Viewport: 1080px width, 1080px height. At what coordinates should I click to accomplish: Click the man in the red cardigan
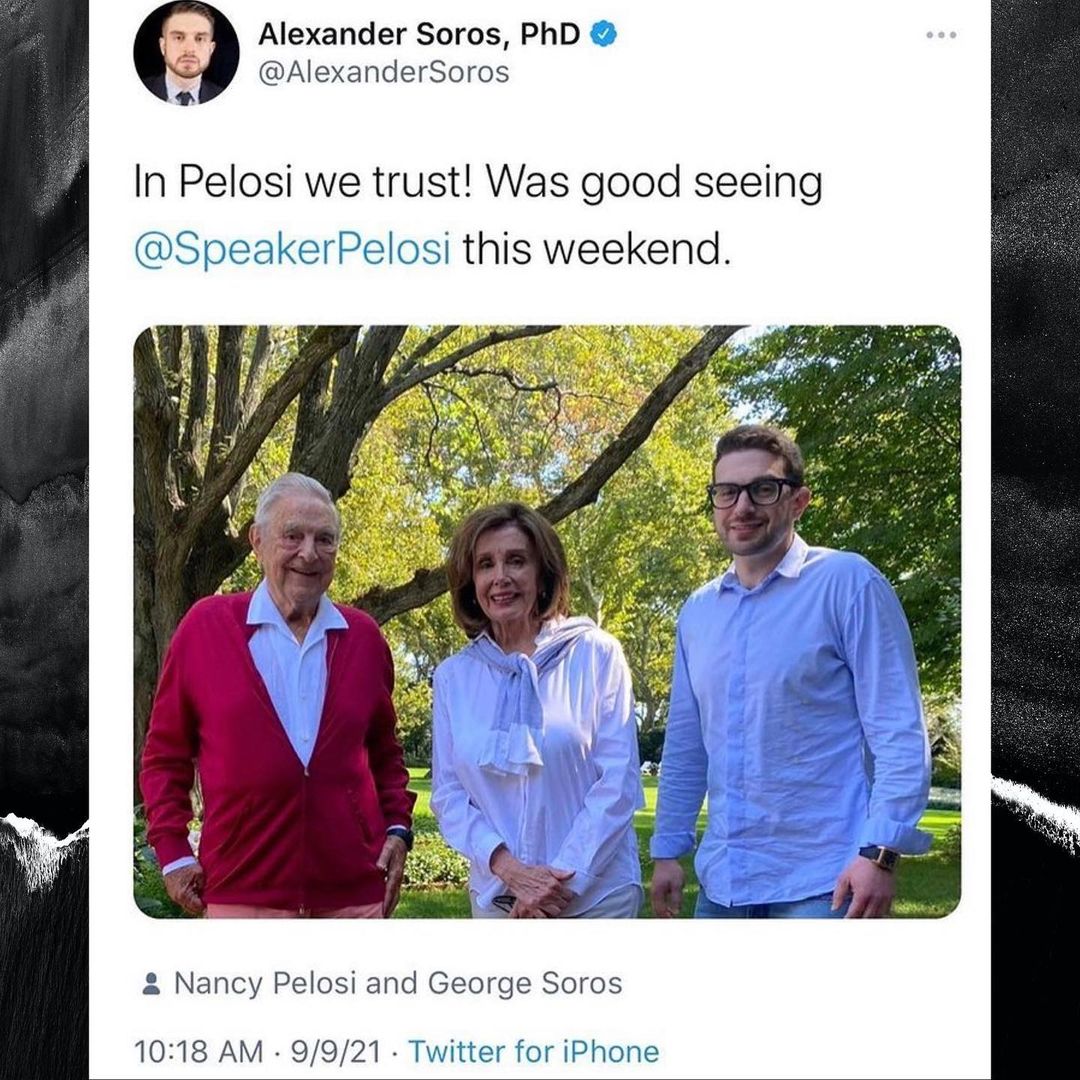pos(277,696)
